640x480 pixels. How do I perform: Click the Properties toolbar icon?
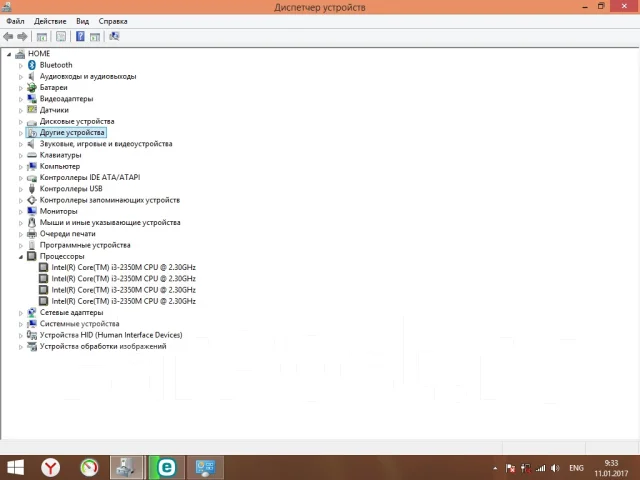tap(61, 37)
